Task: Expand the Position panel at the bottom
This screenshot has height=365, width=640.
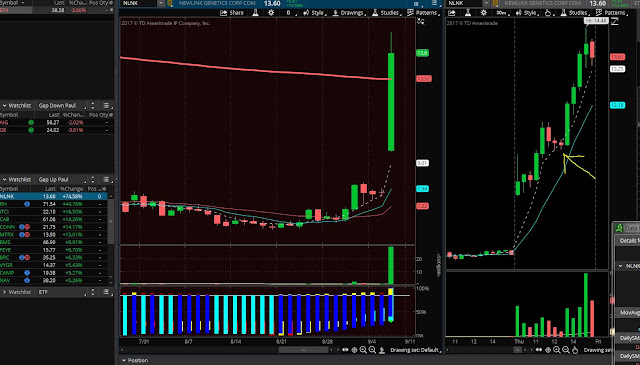Action: 124,361
